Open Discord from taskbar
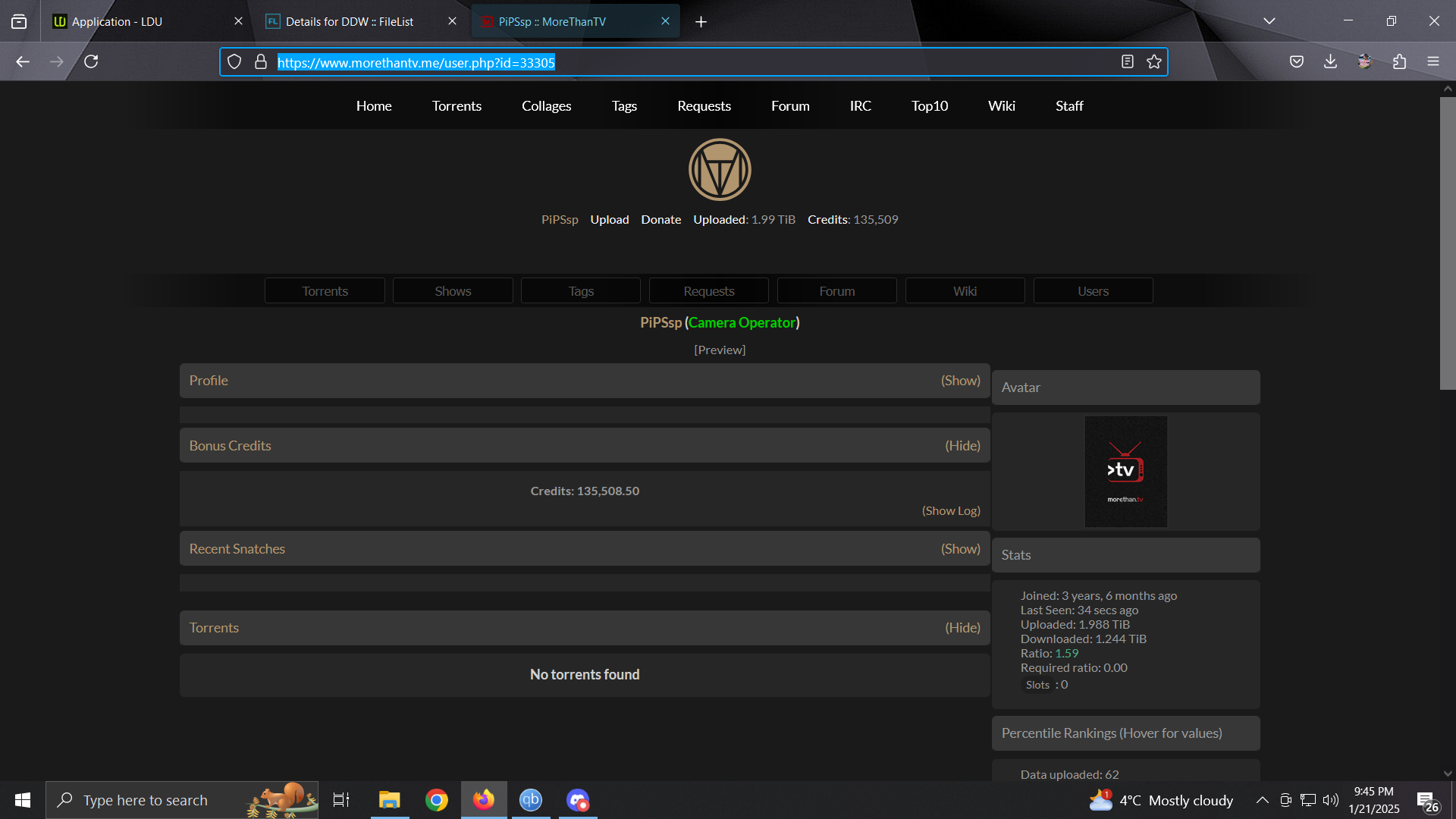 pos(578,800)
